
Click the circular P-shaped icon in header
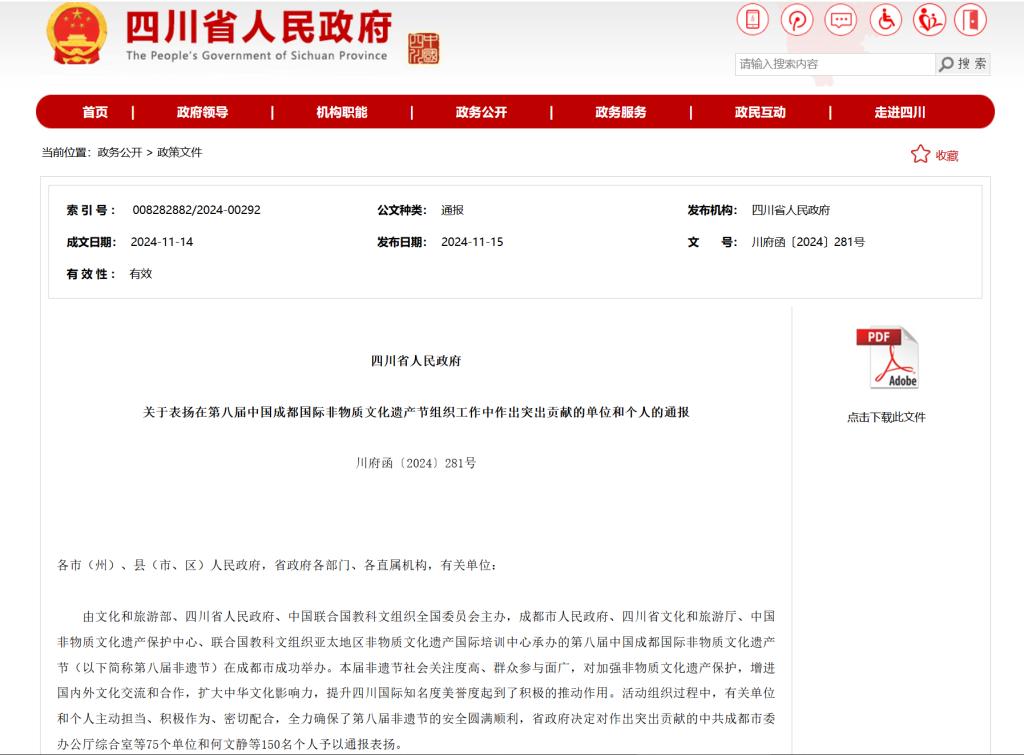tap(797, 20)
